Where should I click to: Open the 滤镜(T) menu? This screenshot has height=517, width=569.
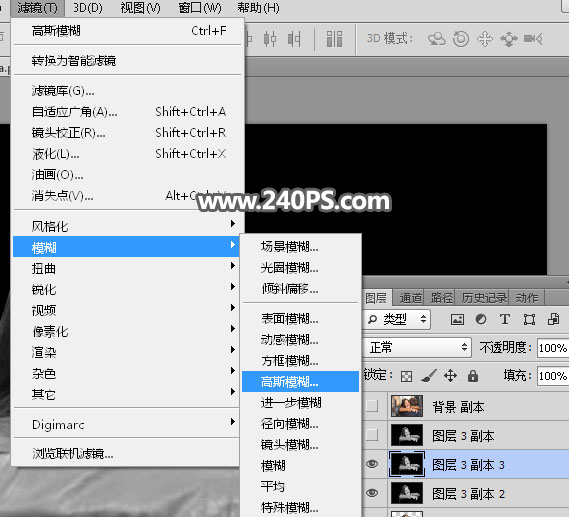[37, 8]
